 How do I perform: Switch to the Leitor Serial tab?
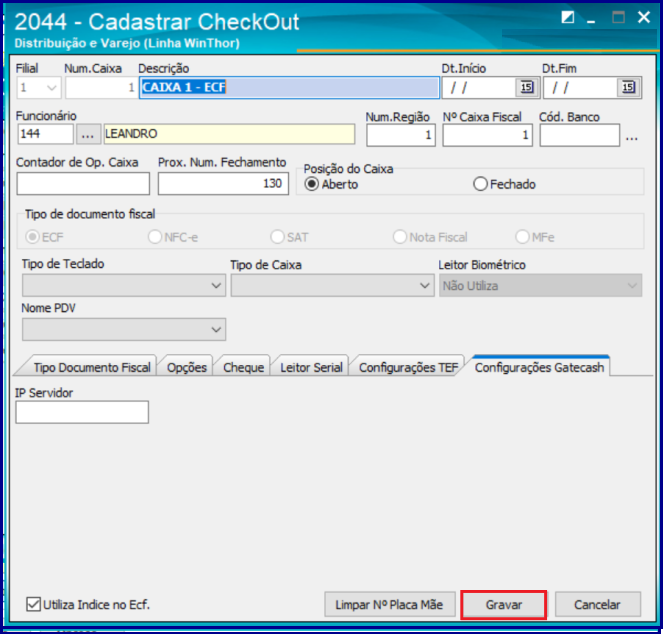pyautogui.click(x=311, y=368)
